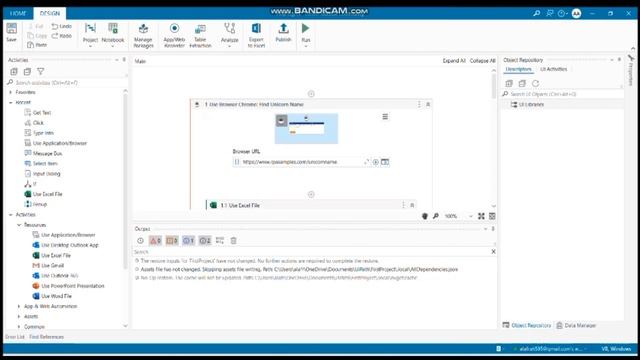Click Expand All in designer
Image resolution: width=640 pixels, height=360 pixels.
[454, 61]
